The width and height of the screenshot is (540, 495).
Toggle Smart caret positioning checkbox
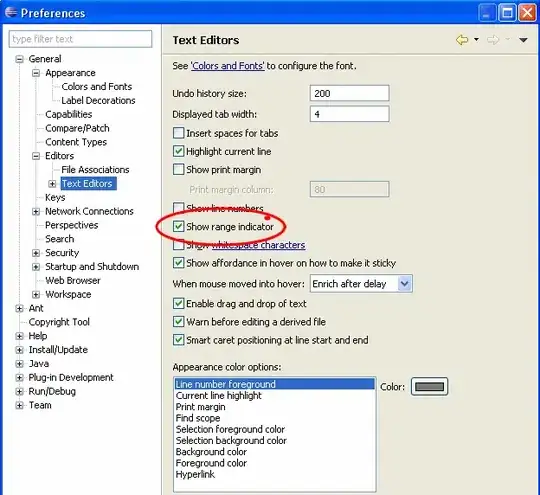178,340
